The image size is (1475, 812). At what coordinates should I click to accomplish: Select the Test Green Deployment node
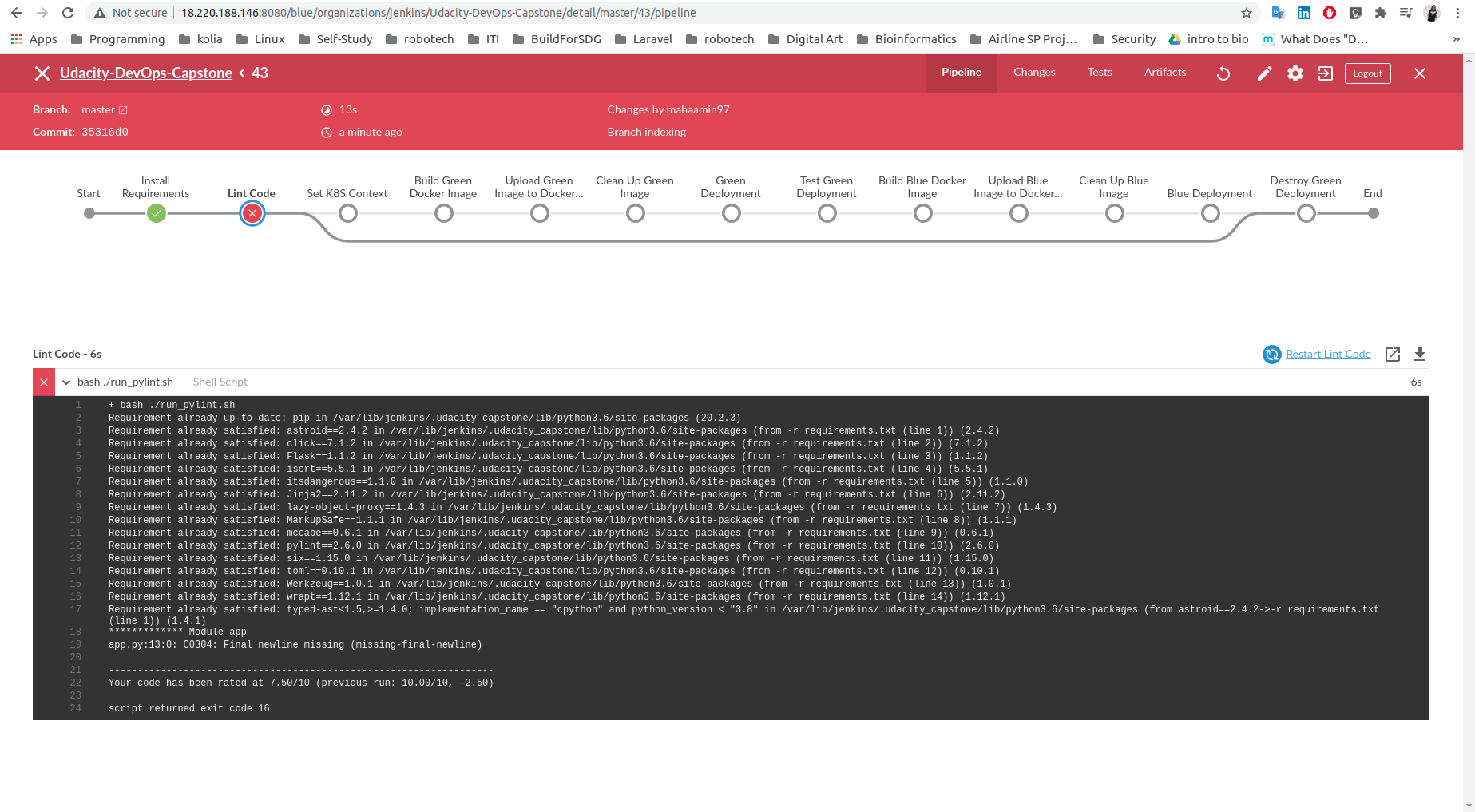point(827,213)
